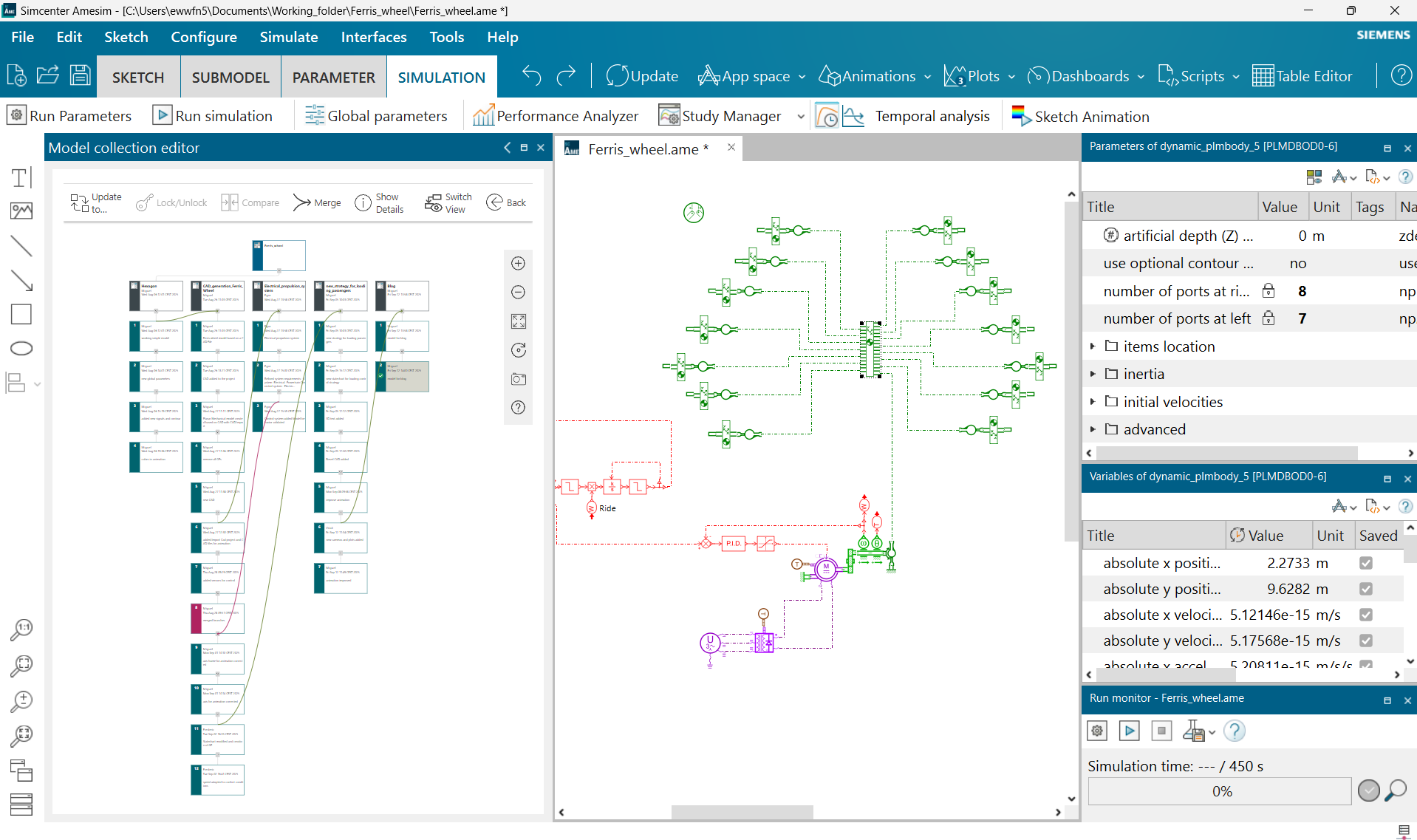
Task: Click the Update button in toolbar
Action: [641, 76]
